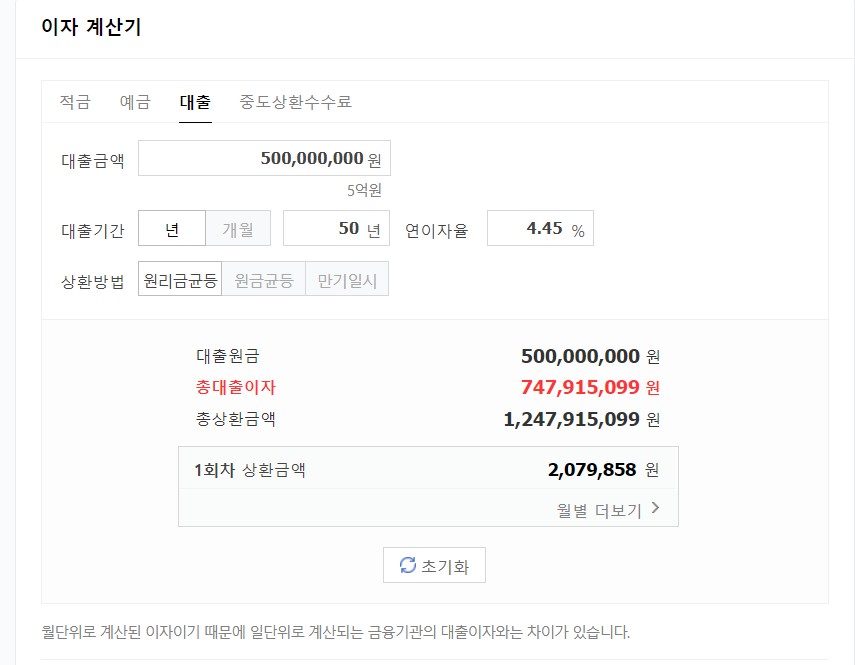Choose 원금균등 repayment method
The height and width of the screenshot is (665, 855).
264,279
